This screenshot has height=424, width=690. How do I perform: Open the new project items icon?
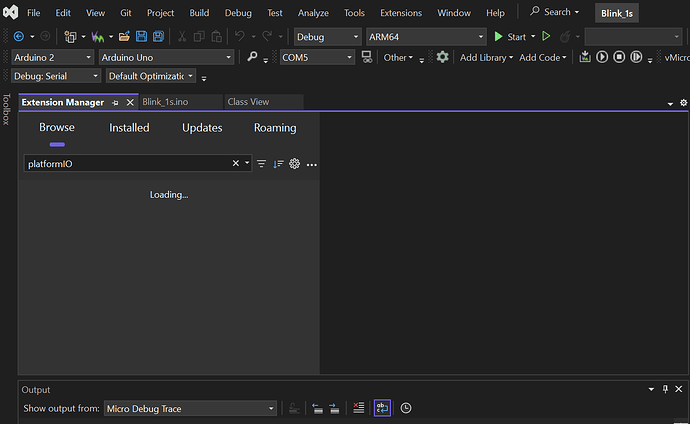pos(70,37)
